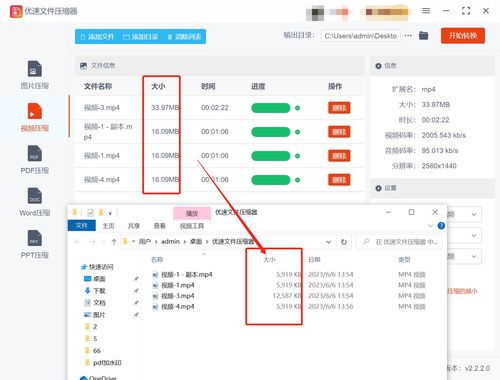The height and width of the screenshot is (380, 500).
Task: Go up one folder level in Explorer
Action: click(114, 242)
